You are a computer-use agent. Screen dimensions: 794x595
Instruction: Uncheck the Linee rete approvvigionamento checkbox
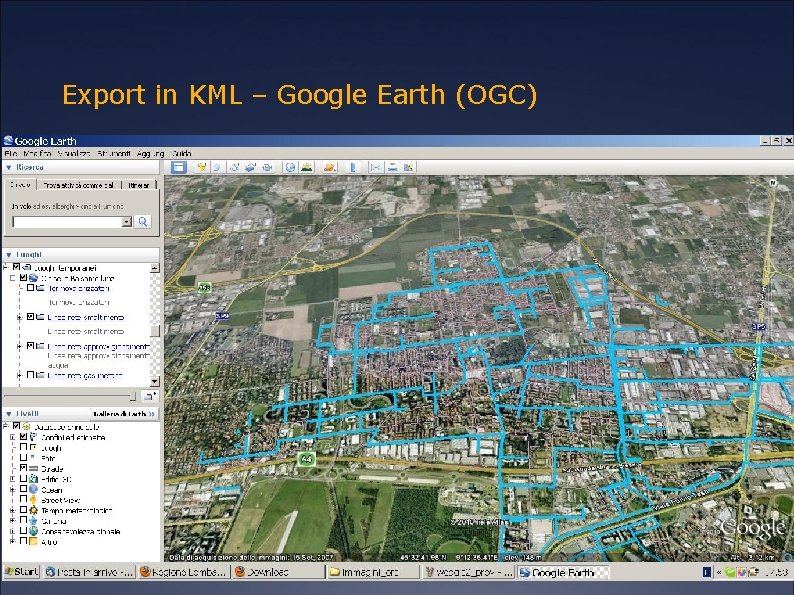click(x=30, y=346)
